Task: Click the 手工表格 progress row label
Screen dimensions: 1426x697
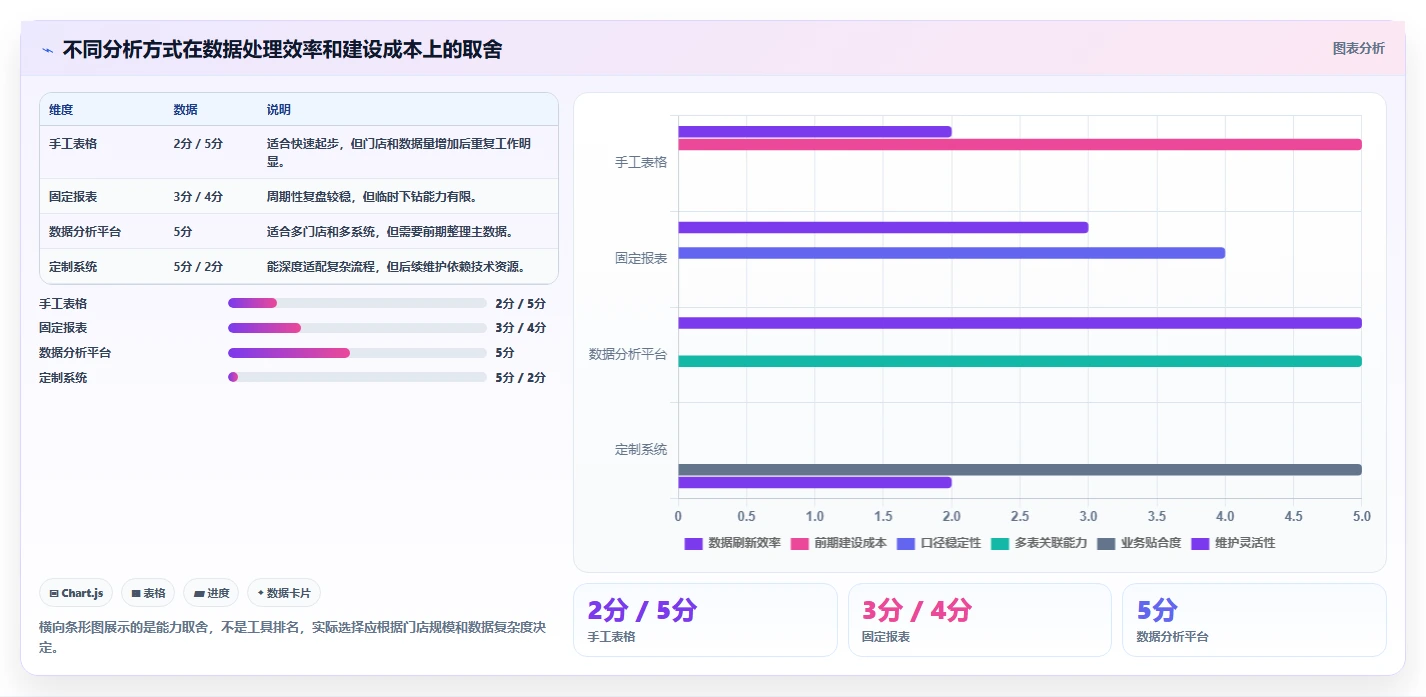Action: coord(63,303)
